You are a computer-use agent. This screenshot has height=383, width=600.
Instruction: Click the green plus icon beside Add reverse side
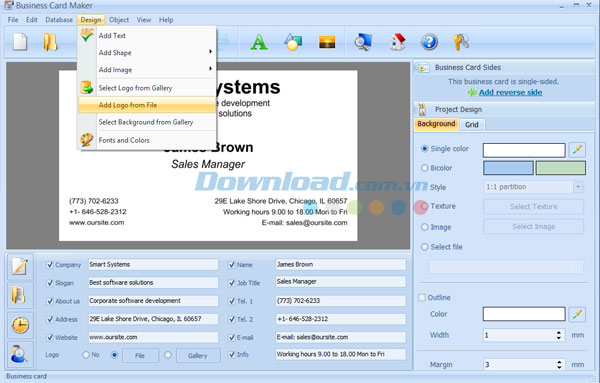[473, 93]
